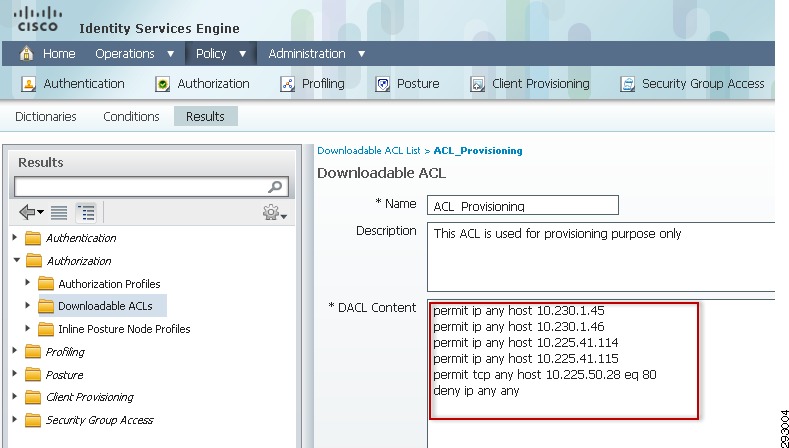
Task: Click the Profiling folder icon in tree
Action: click(33, 351)
